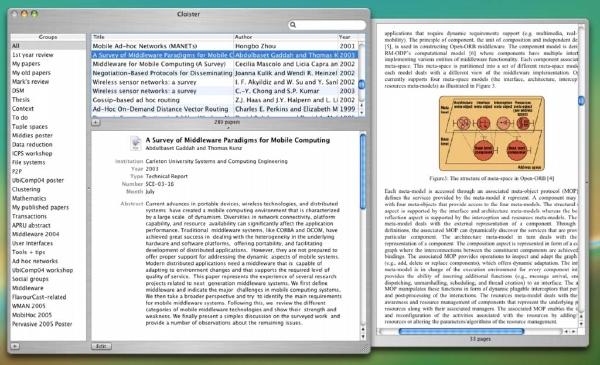600x365 pixels.
Task: Click the magnifier icon in search field
Action: point(293,25)
